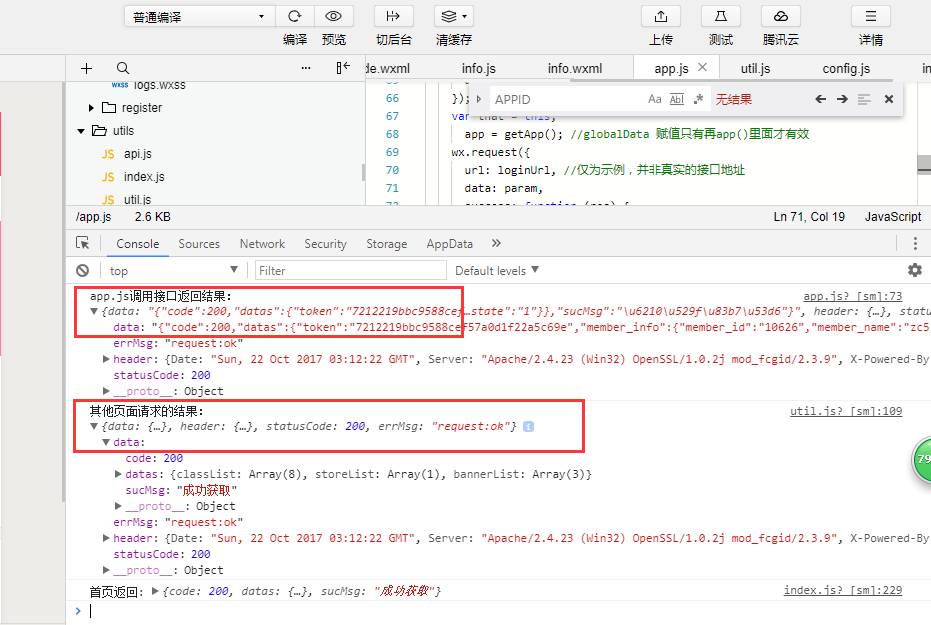Open the details hamburger icon
The image size is (931, 625).
tap(870, 16)
